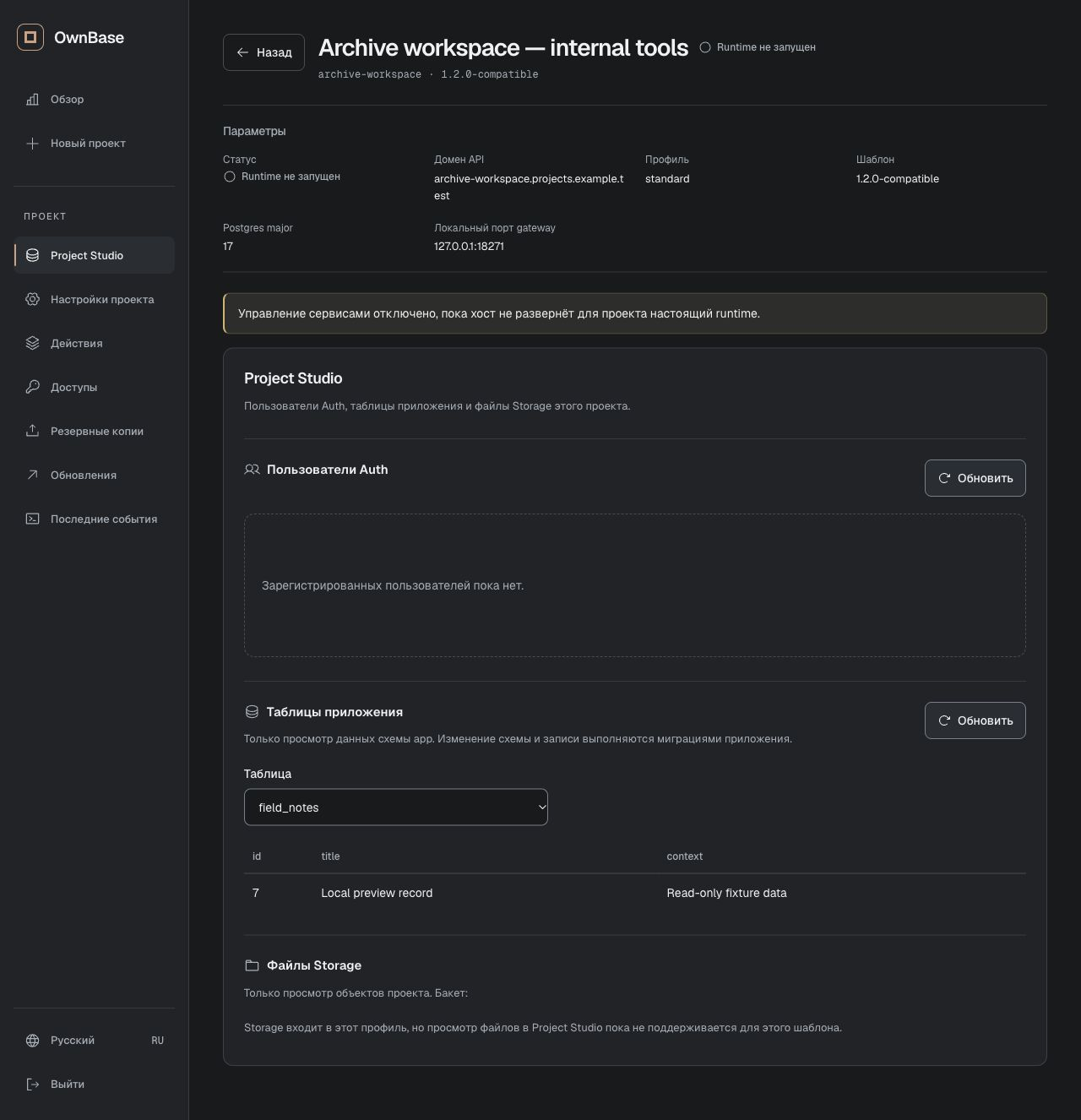Click the plus icon beside Новый проект
The image size is (1081, 1120).
tap(32, 144)
